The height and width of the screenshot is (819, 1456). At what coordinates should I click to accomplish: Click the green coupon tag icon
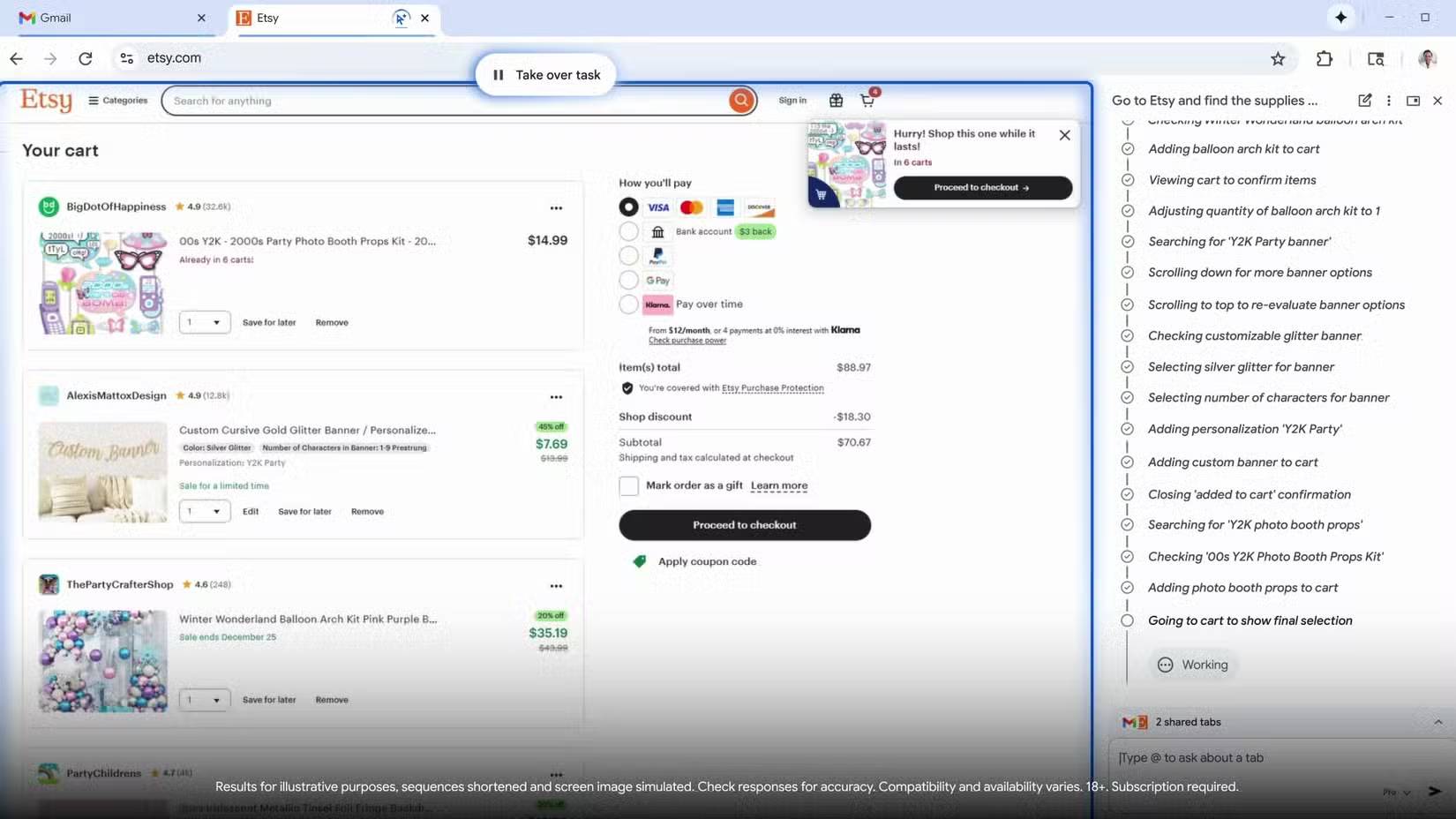pos(638,561)
